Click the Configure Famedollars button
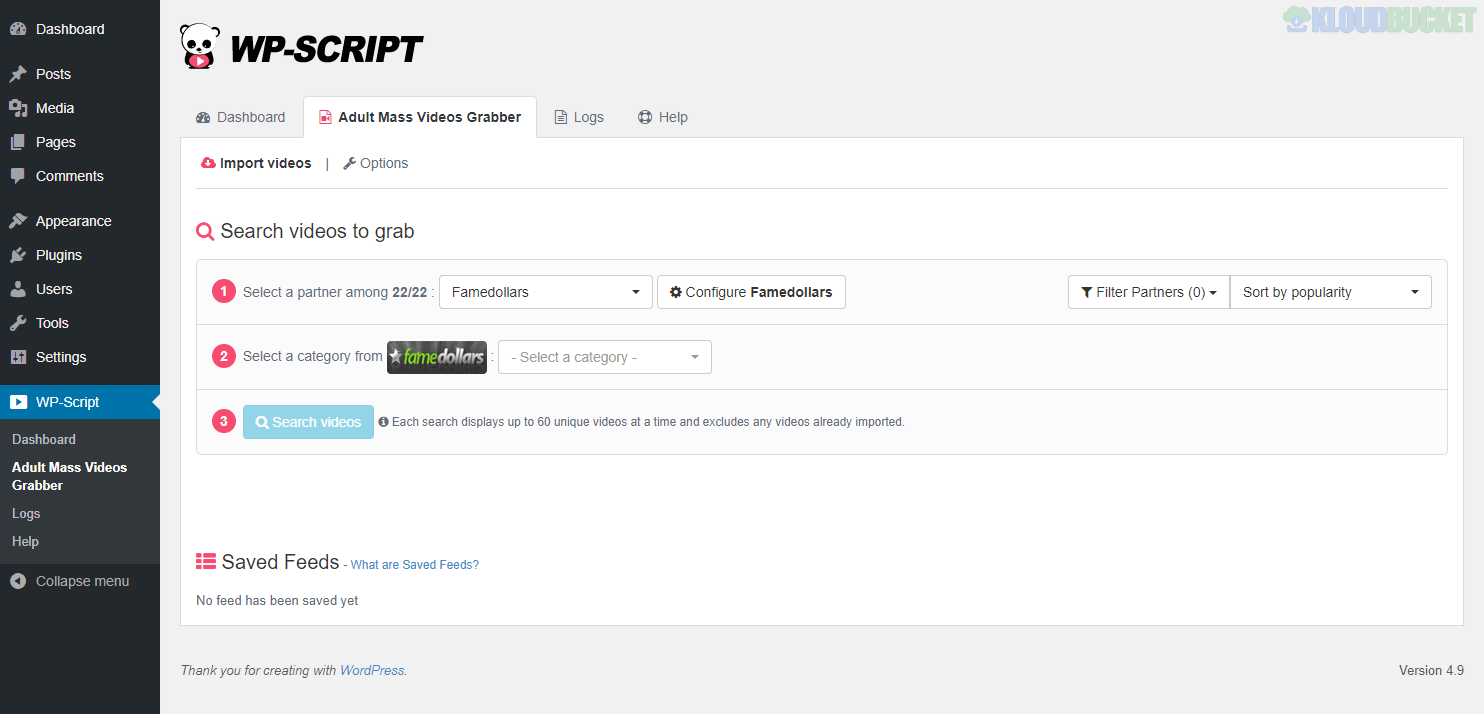 [x=750, y=292]
